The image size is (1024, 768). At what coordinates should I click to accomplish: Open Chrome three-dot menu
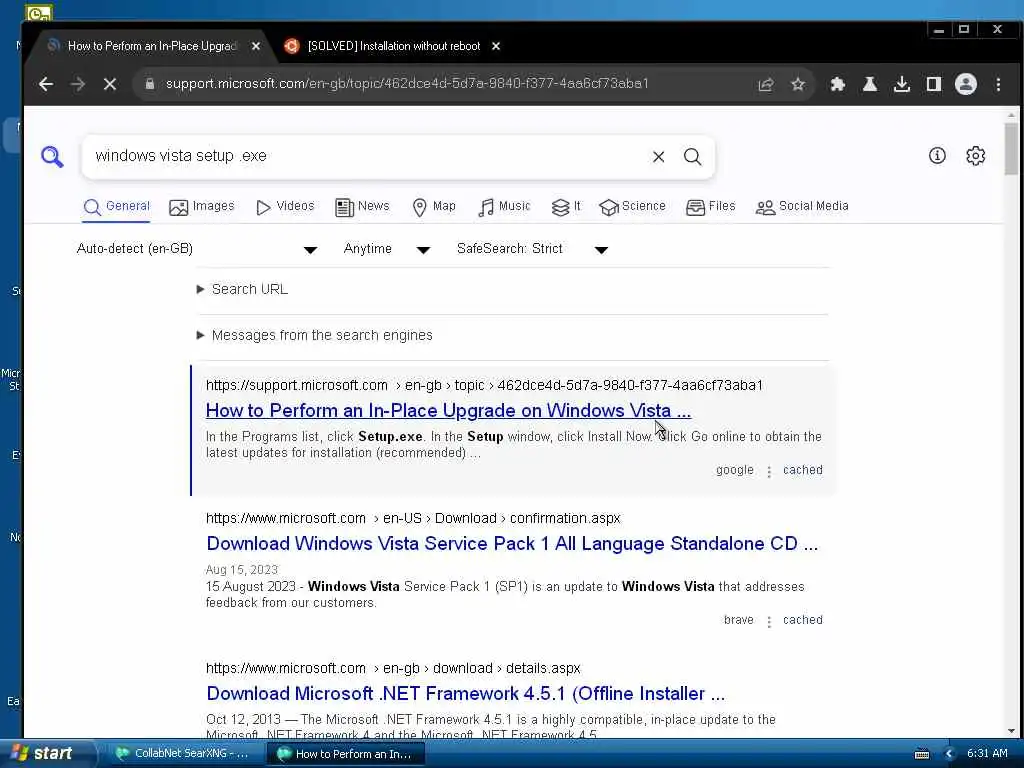point(999,84)
